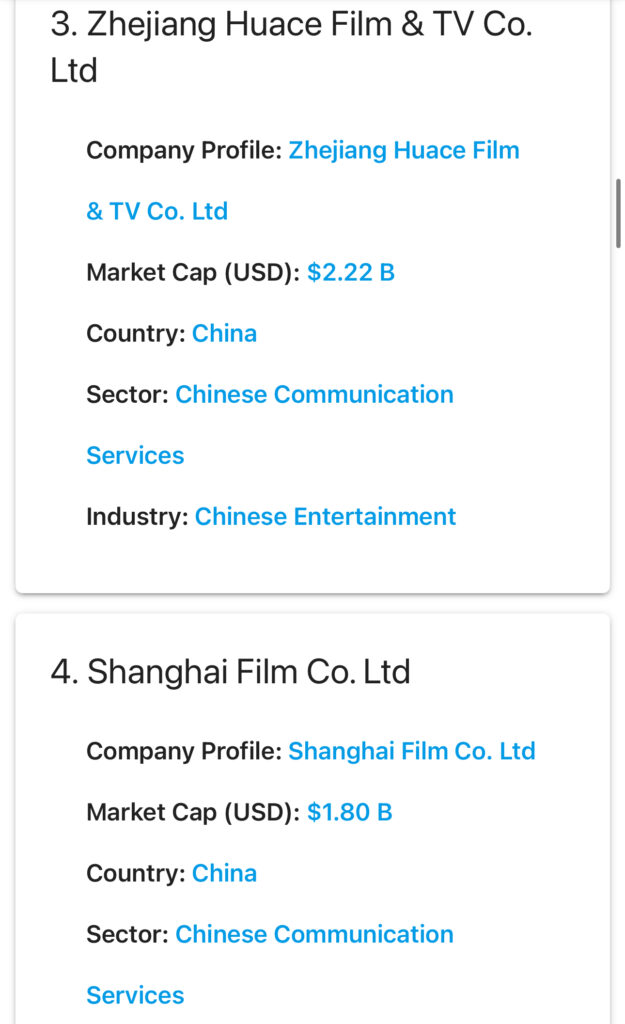
Task: Click the "Sector:" label in Zhejiang Huace card
Action: (127, 394)
